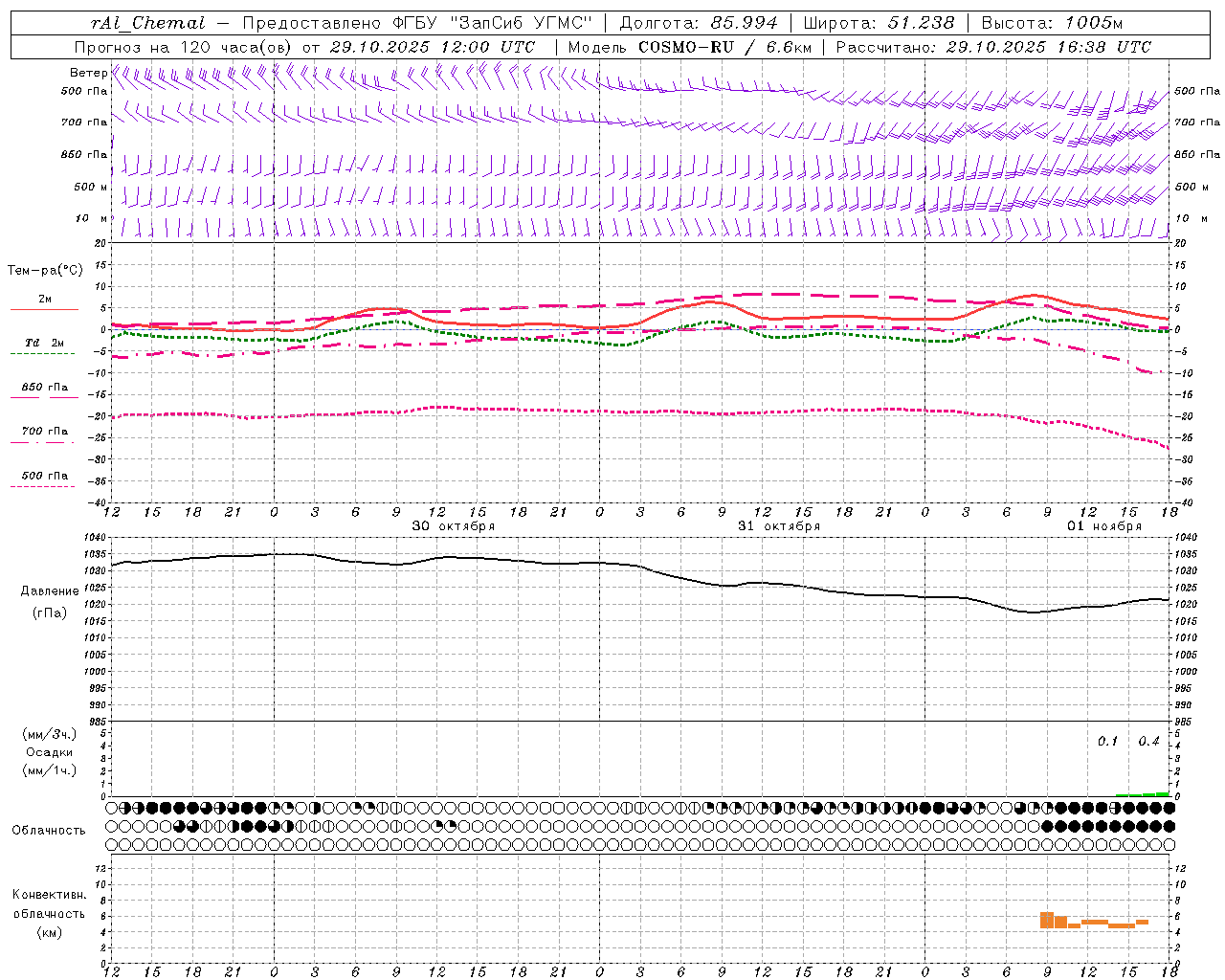
Task: Click the green precipitation bar
Action: pos(1143,794)
